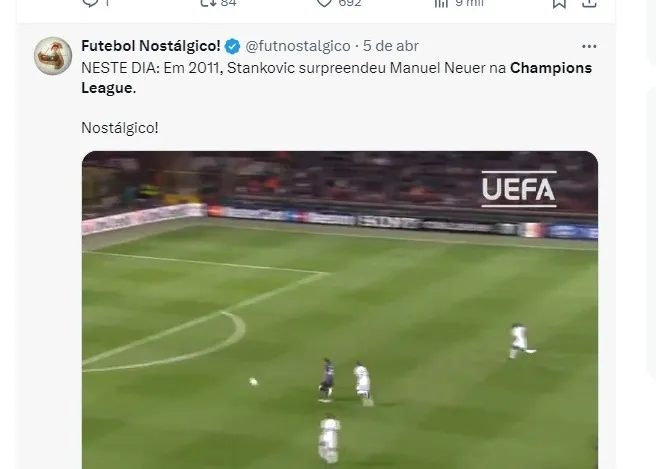Open the views analytics bar-chart icon

coord(441,3)
